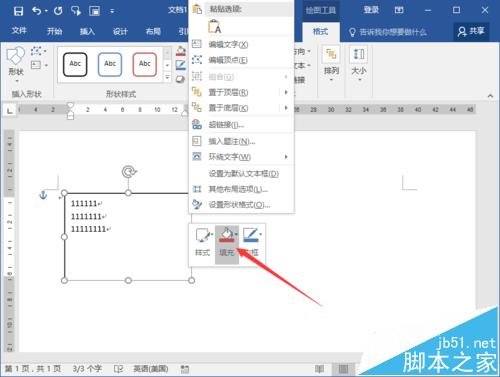
Task: Open ribbon display options icon
Action: [399, 10]
